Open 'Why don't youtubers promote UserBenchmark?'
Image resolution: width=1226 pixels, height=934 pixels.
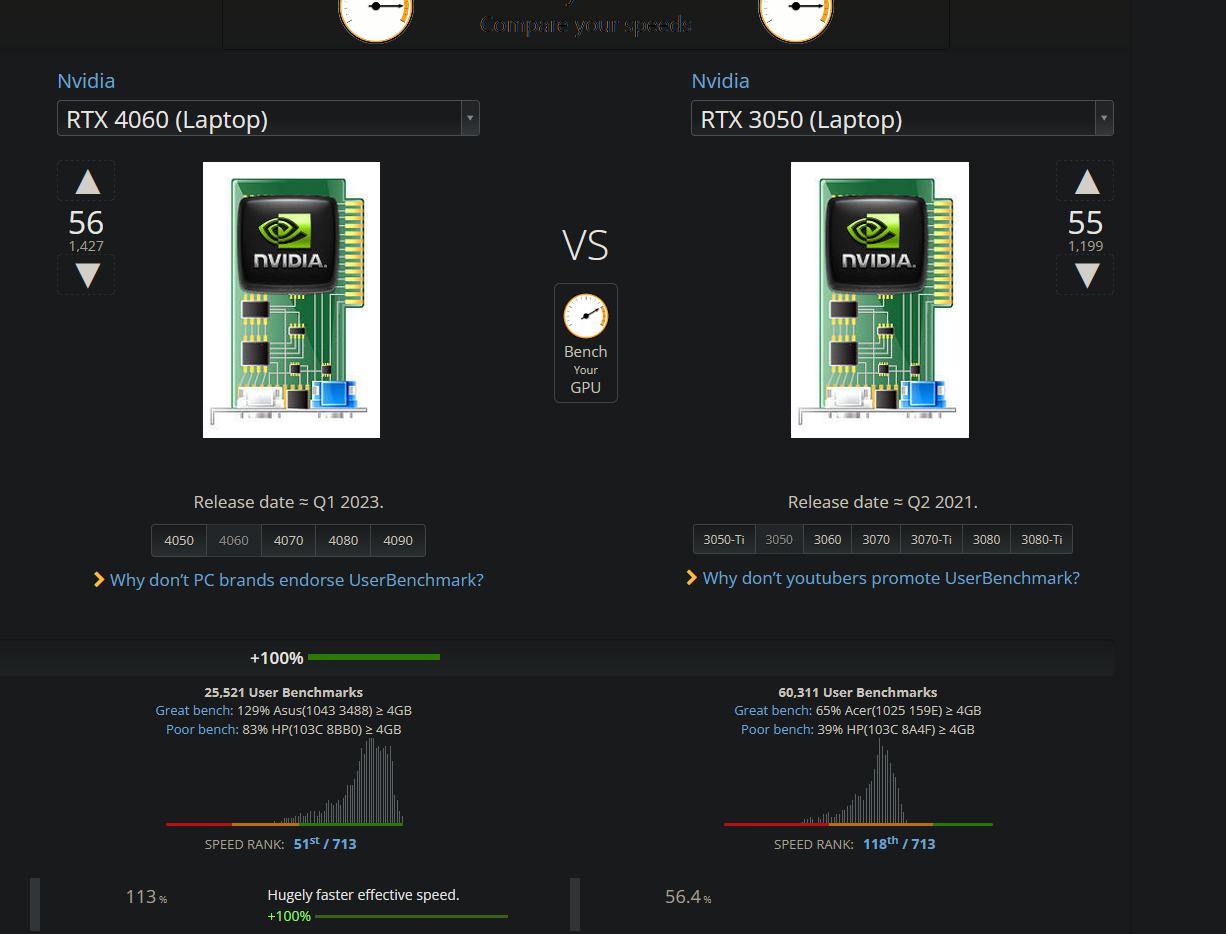(x=891, y=578)
